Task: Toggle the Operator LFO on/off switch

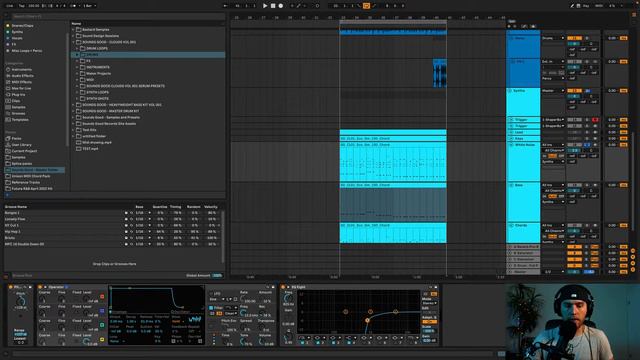Action: coord(211,293)
